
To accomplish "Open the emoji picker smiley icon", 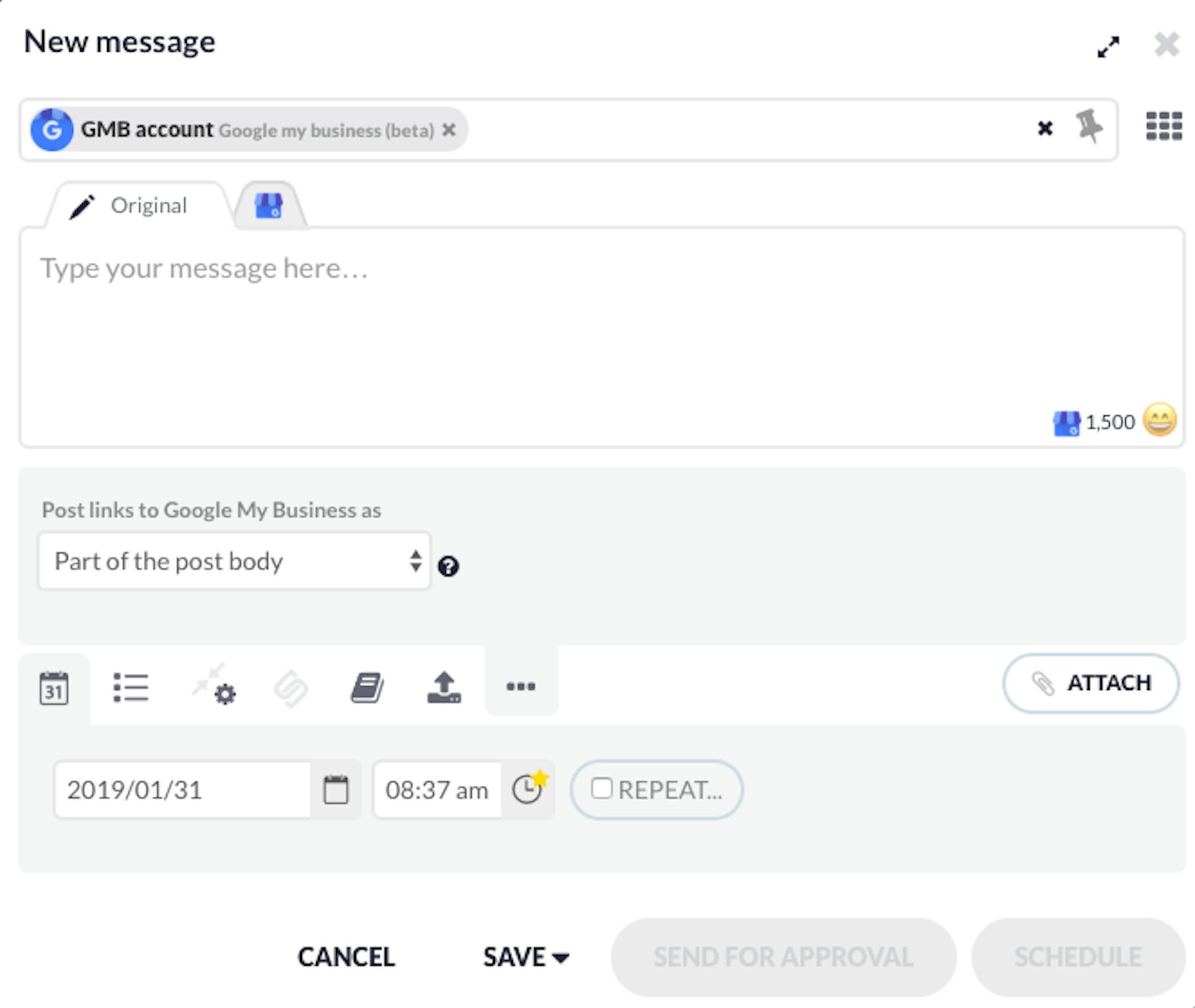I will point(1160,420).
